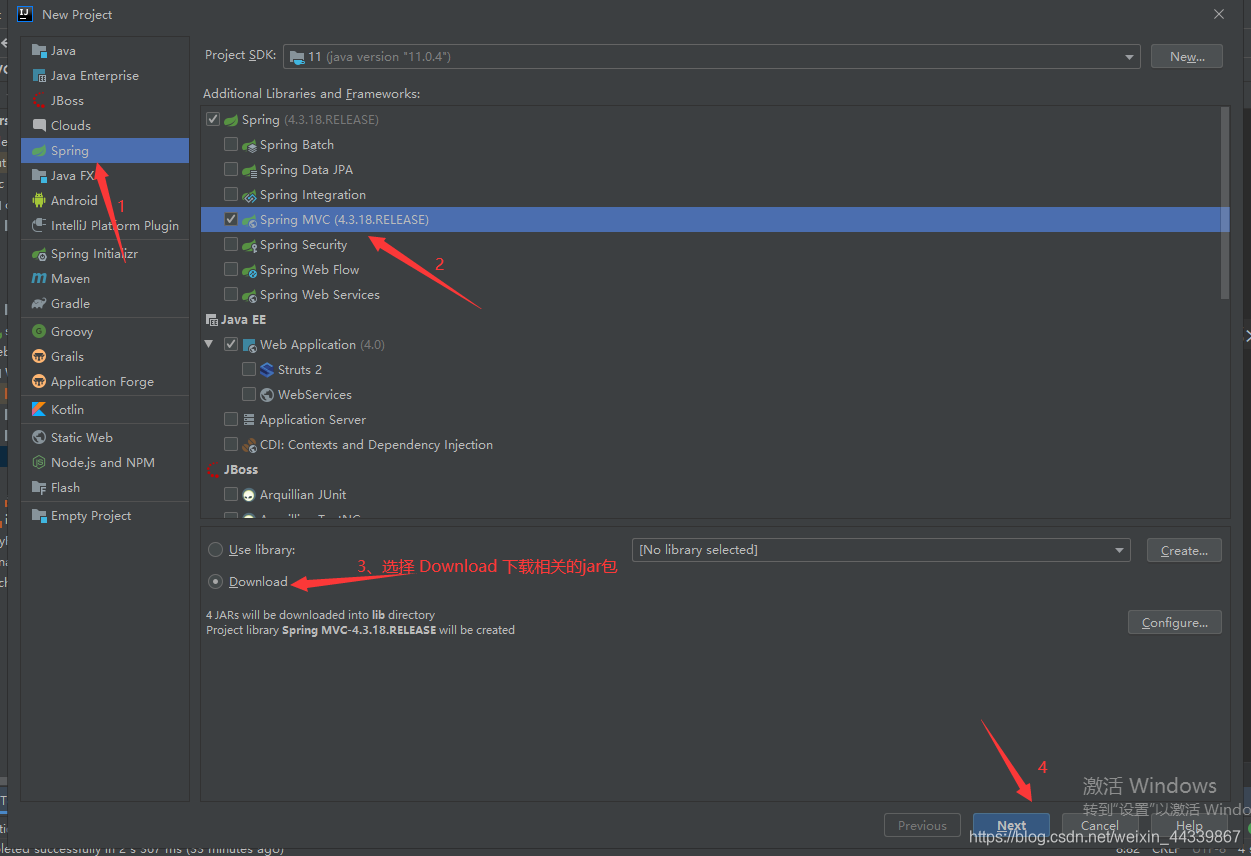Enable CDI Contexts and Dependency Injection checkbox
Viewport: 1251px width, 856px height.
coord(231,444)
